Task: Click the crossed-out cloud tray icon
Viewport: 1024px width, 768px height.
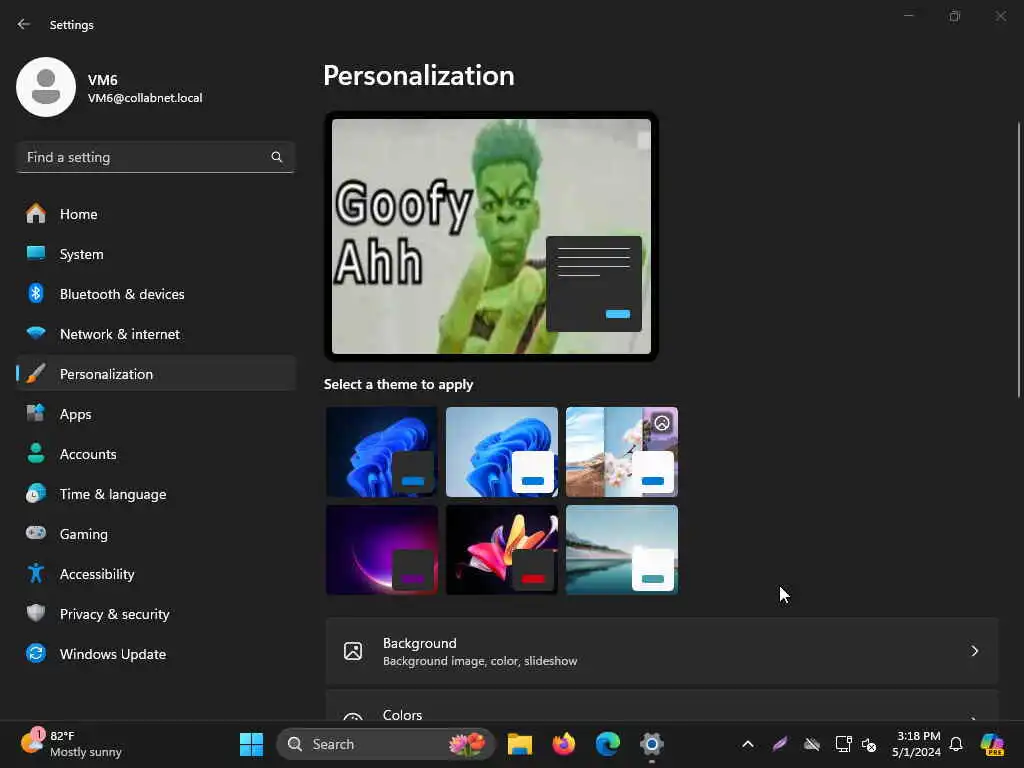Action: 812,744
